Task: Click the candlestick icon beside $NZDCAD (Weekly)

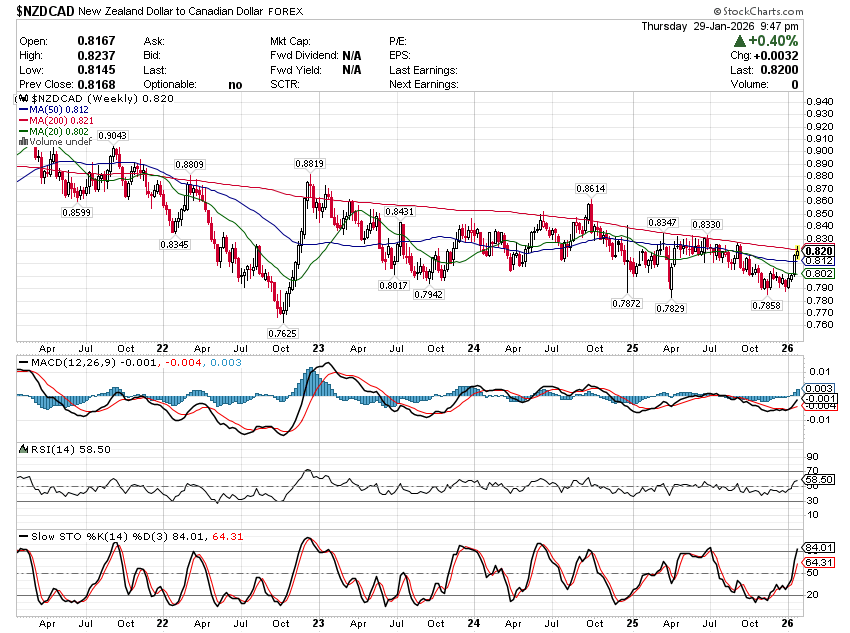Action: point(25,99)
